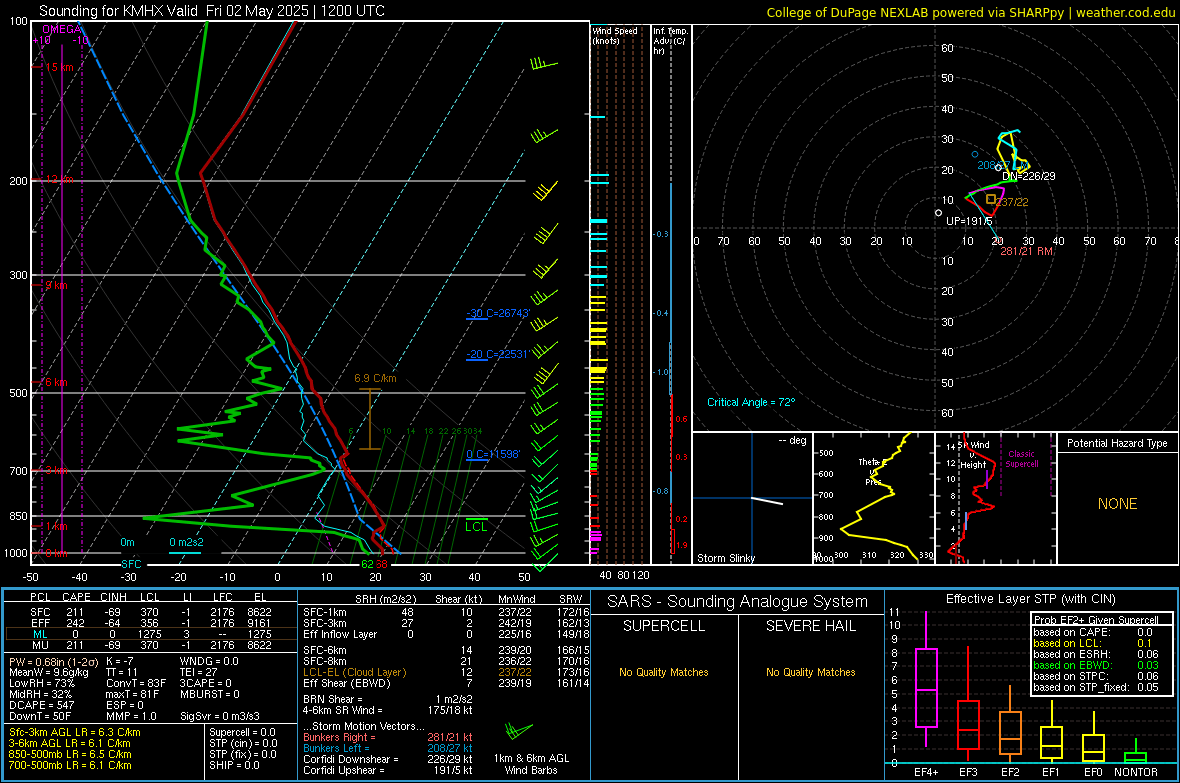Click the Effective Layer STP (with CIN) title
This screenshot has height=783, width=1180.
[x=1030, y=599]
